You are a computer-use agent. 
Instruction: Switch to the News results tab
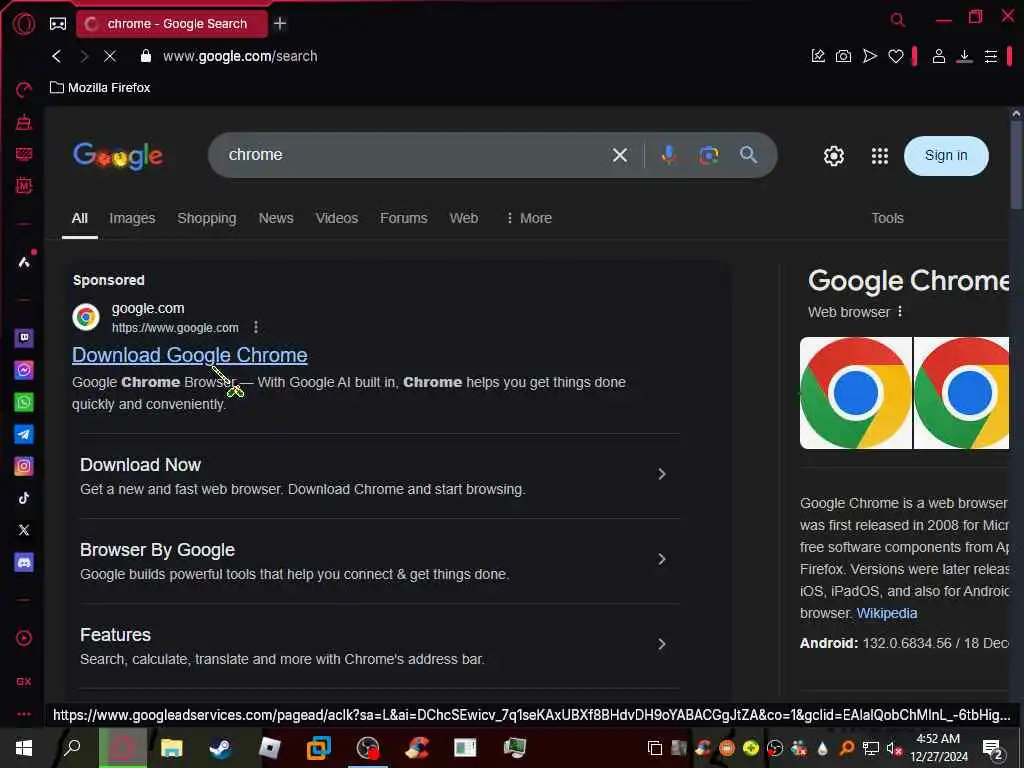[276, 218]
